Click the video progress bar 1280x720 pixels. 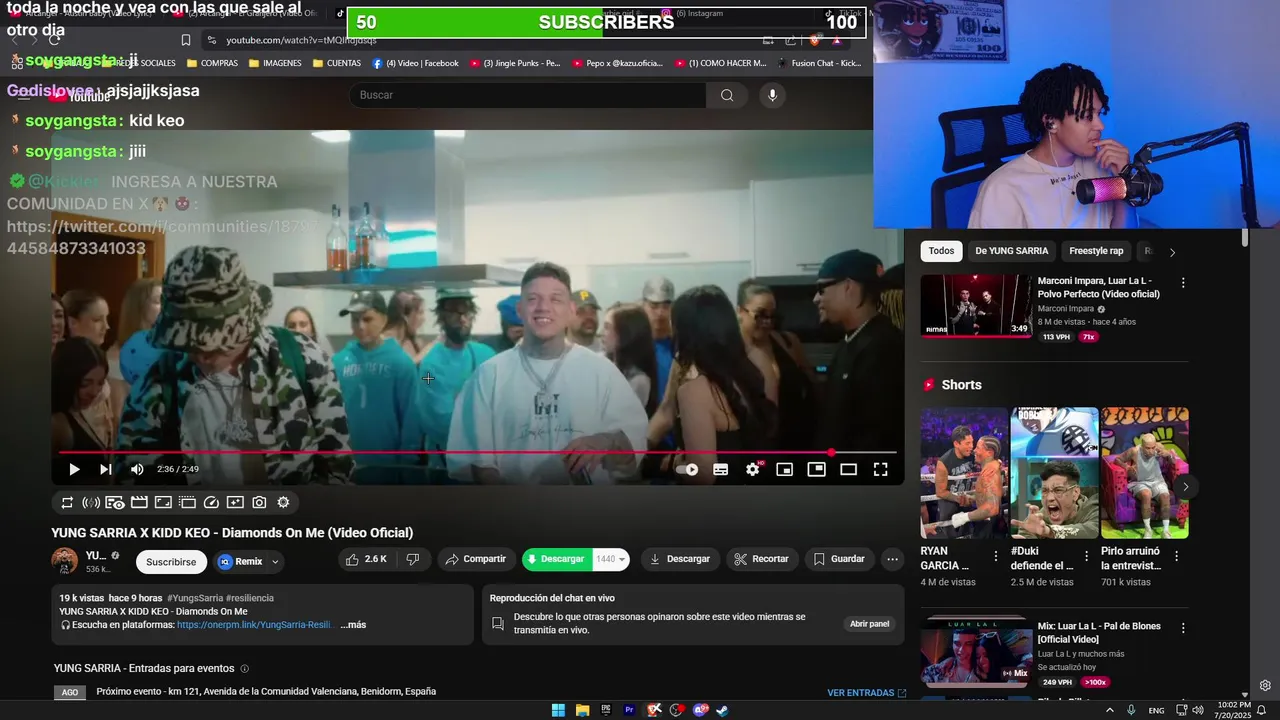coord(478,453)
